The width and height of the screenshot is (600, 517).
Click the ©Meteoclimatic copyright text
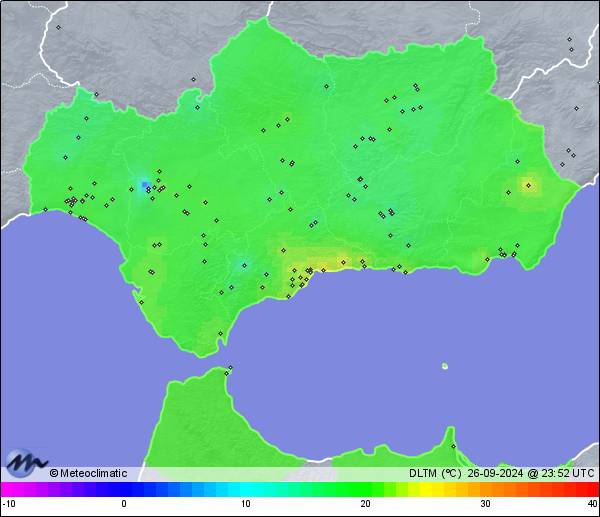[x=88, y=473]
